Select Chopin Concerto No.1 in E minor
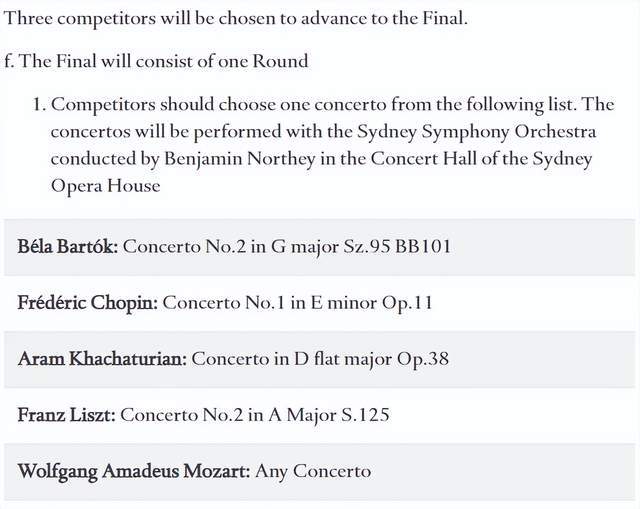The width and height of the screenshot is (640, 509). [x=297, y=302]
